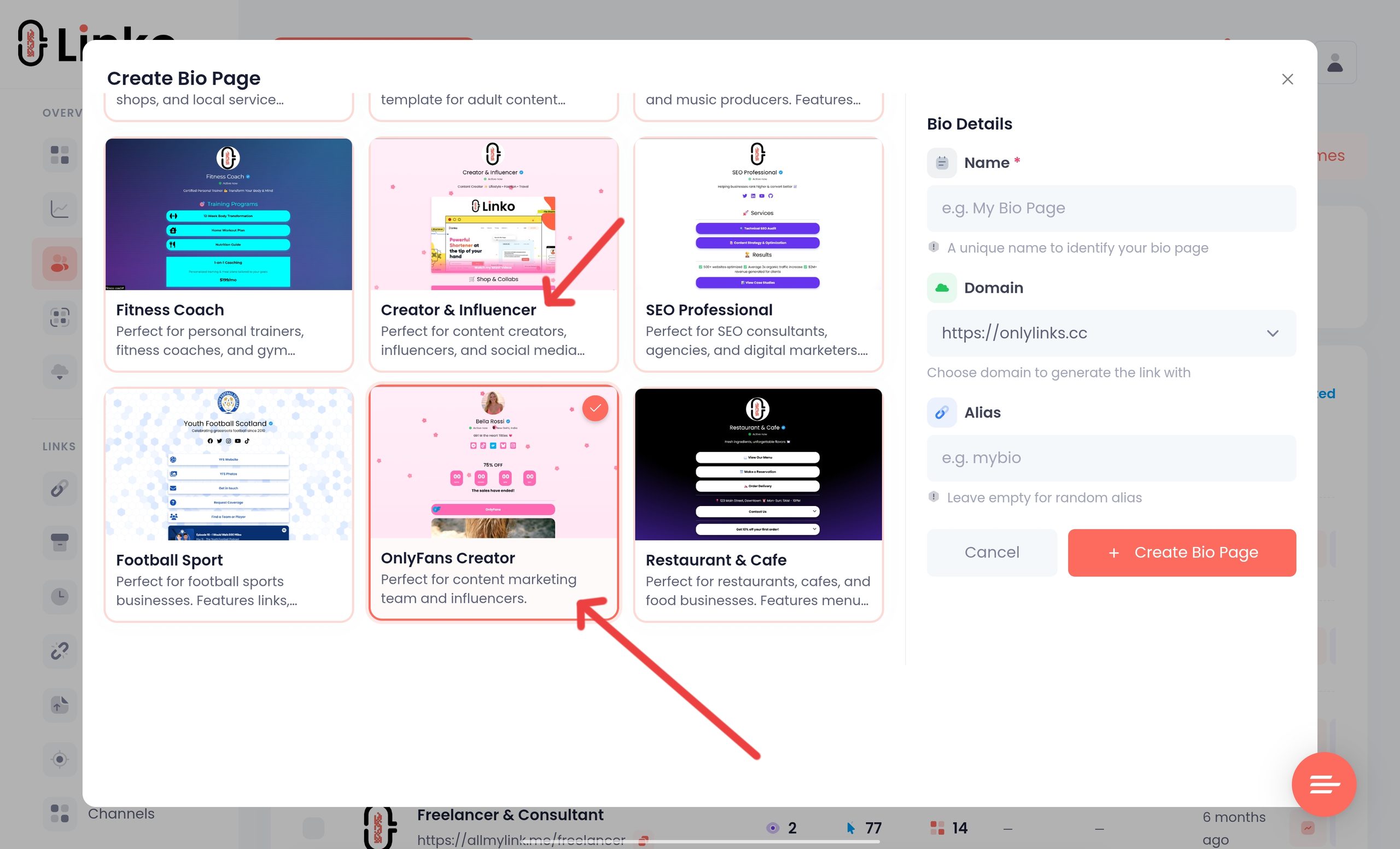Click the Freelancer & Consultant bio logo

pyautogui.click(x=380, y=828)
